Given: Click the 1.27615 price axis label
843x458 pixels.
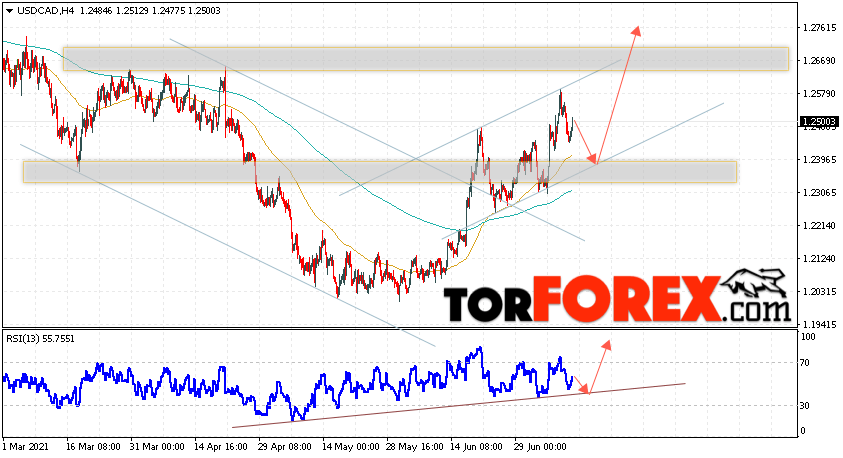Looking at the screenshot, I should click(819, 27).
